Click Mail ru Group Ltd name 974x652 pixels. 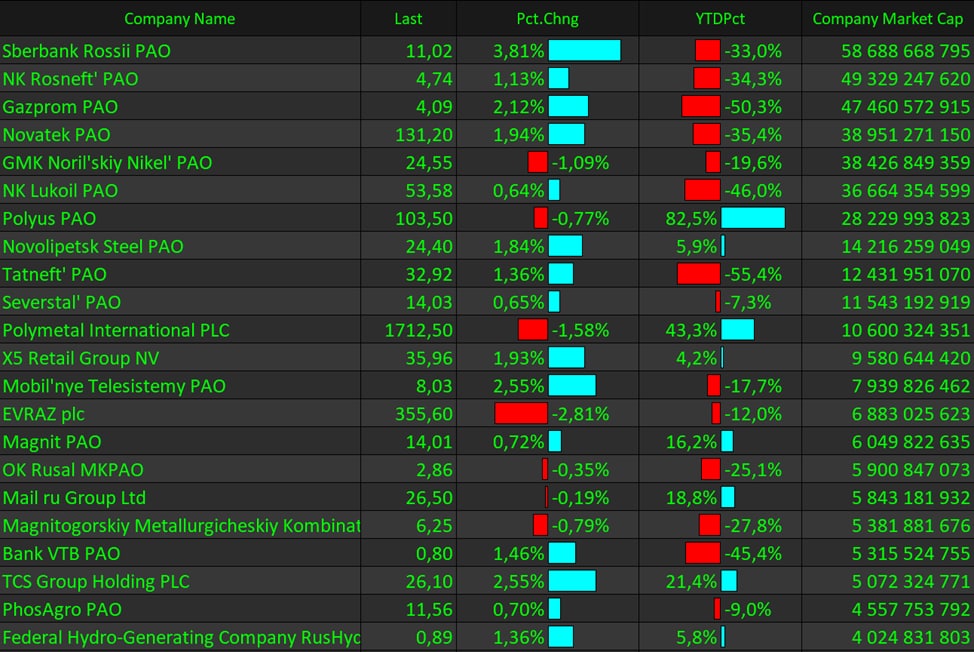pyautogui.click(x=74, y=497)
